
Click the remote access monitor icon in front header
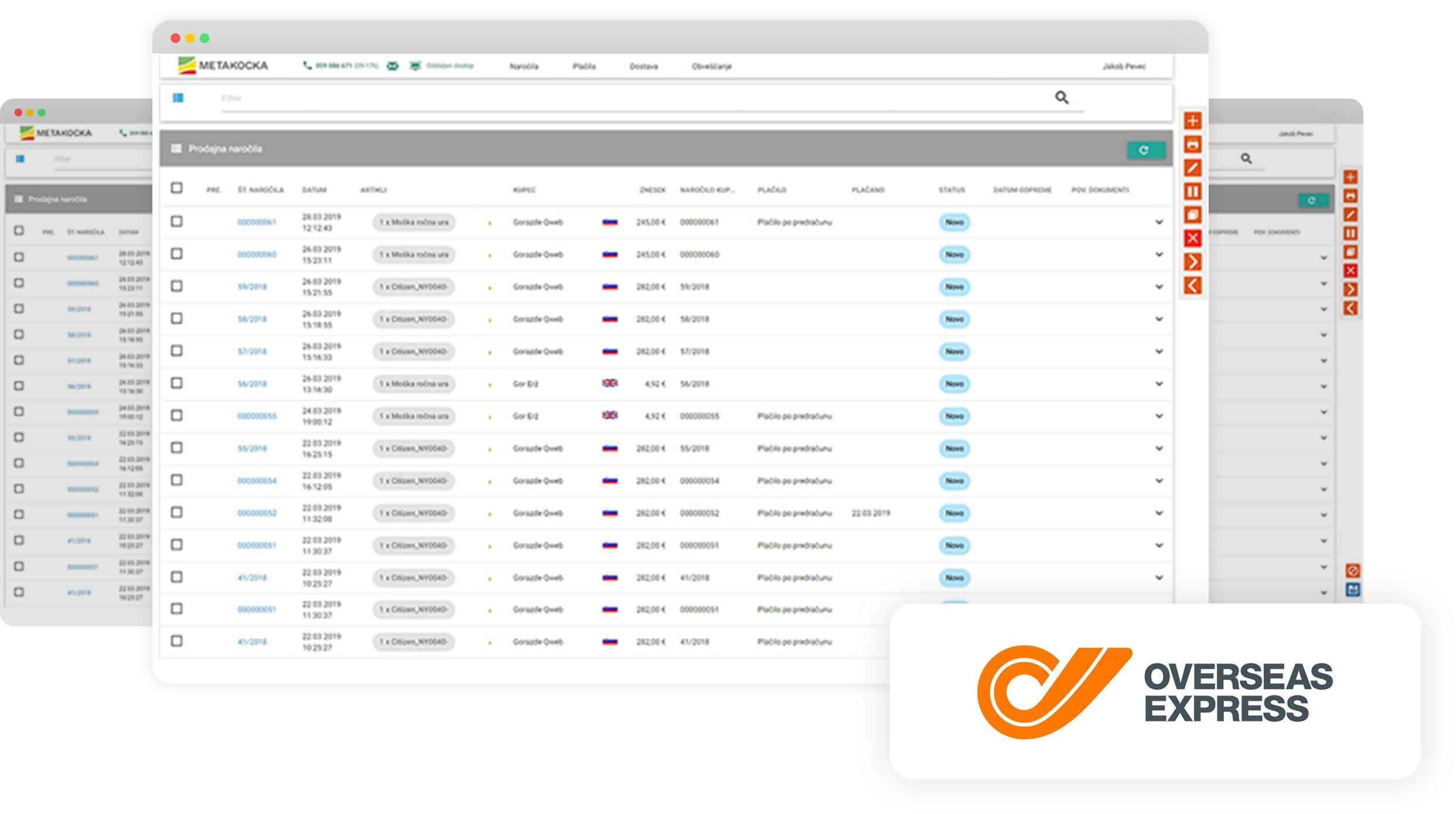[x=415, y=66]
